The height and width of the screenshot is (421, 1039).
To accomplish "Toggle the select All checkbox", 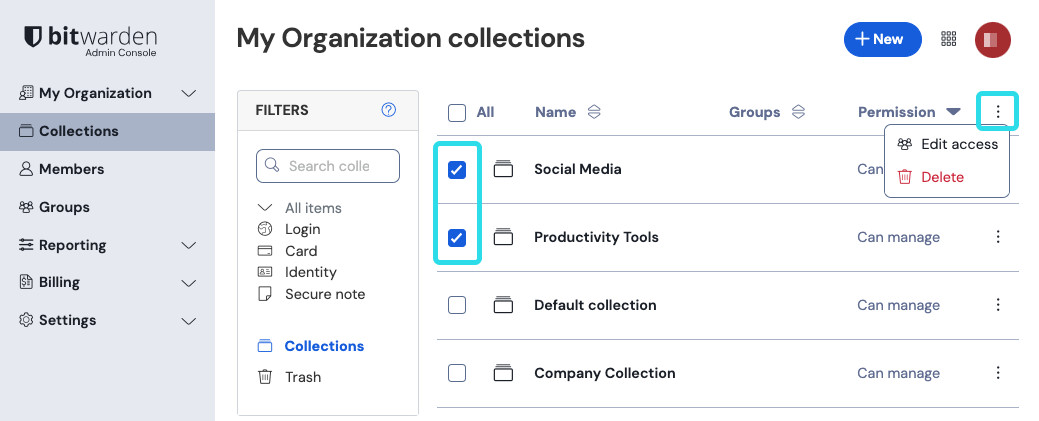I will [x=457, y=112].
